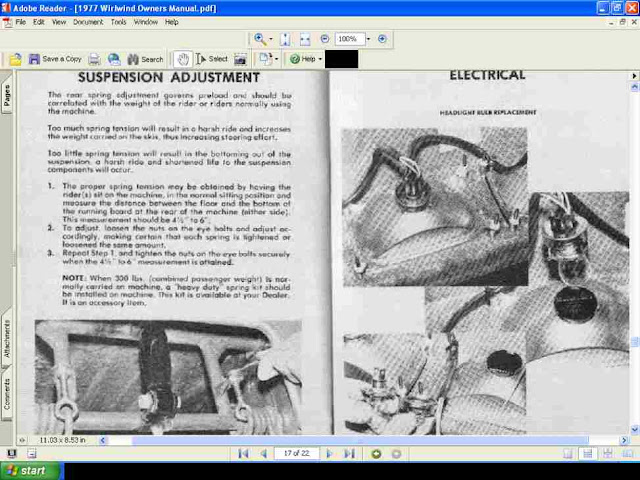Open the Pages side tab
This screenshot has width=640, height=480.
7,95
